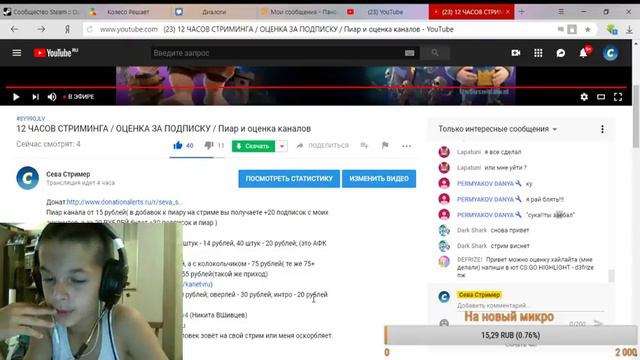Mute the player volume
This screenshot has height=360, width=640.
(52, 97)
